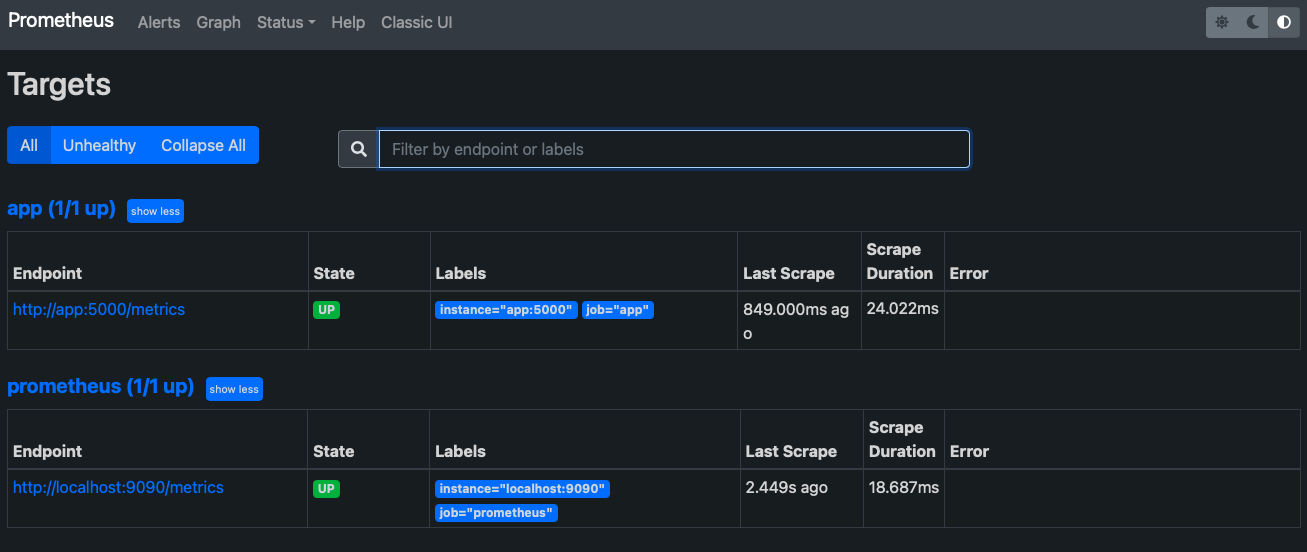
Task: Go to the Graph page
Action: point(218,22)
